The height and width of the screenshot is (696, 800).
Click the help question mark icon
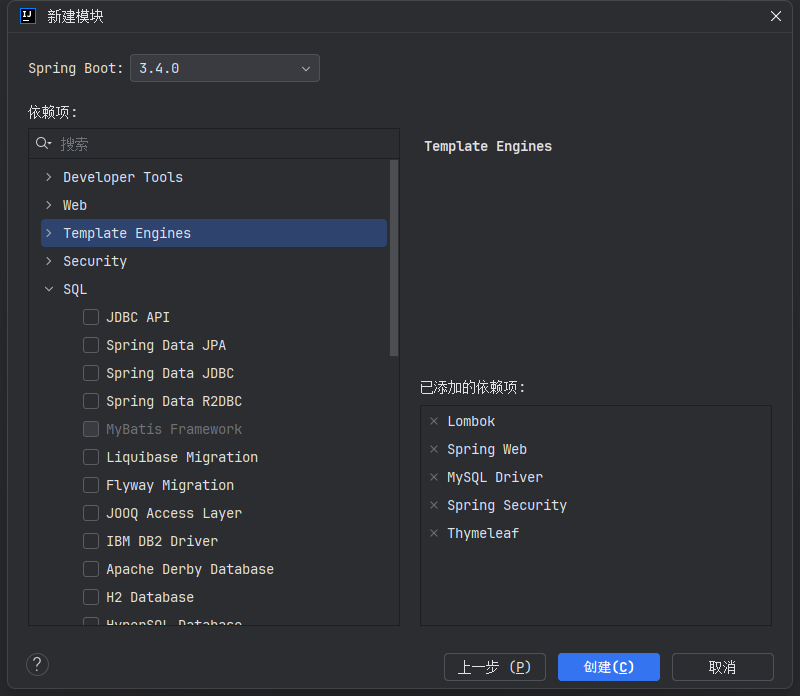pyautogui.click(x=37, y=665)
